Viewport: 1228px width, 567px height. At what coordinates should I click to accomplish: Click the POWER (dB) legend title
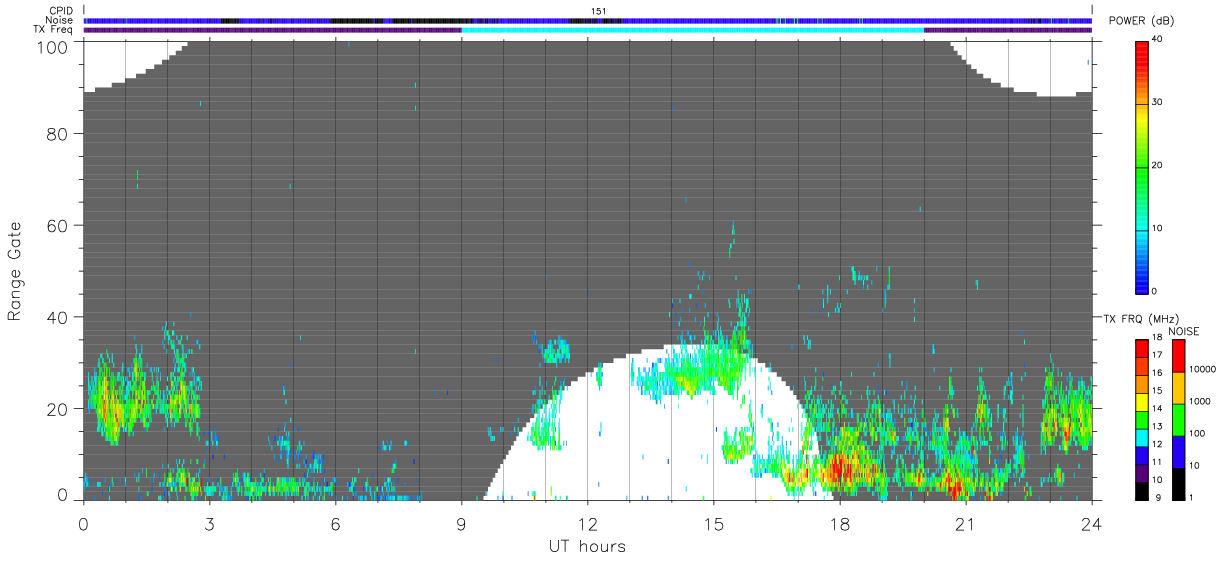point(1142,22)
